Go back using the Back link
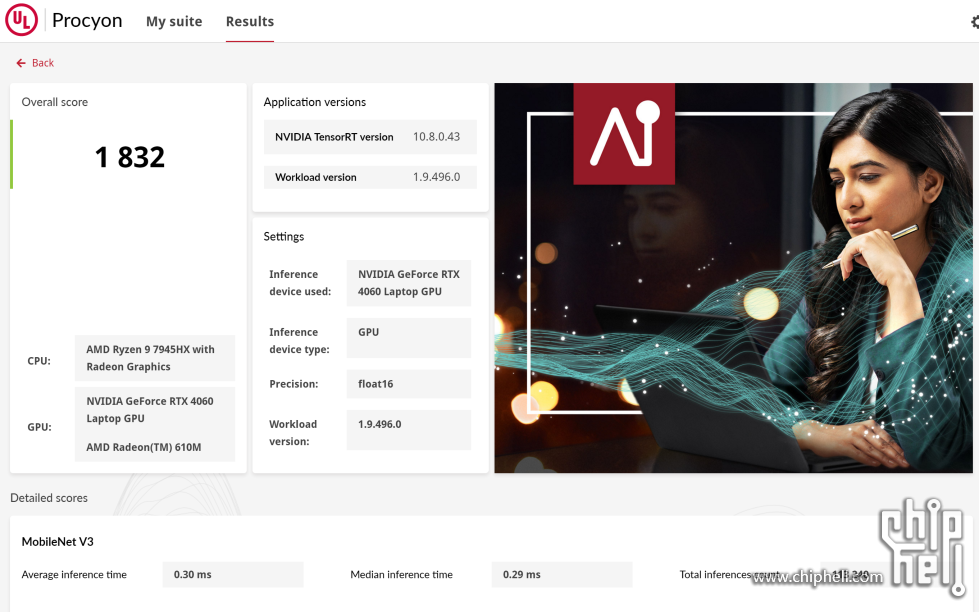 click(x=43, y=63)
